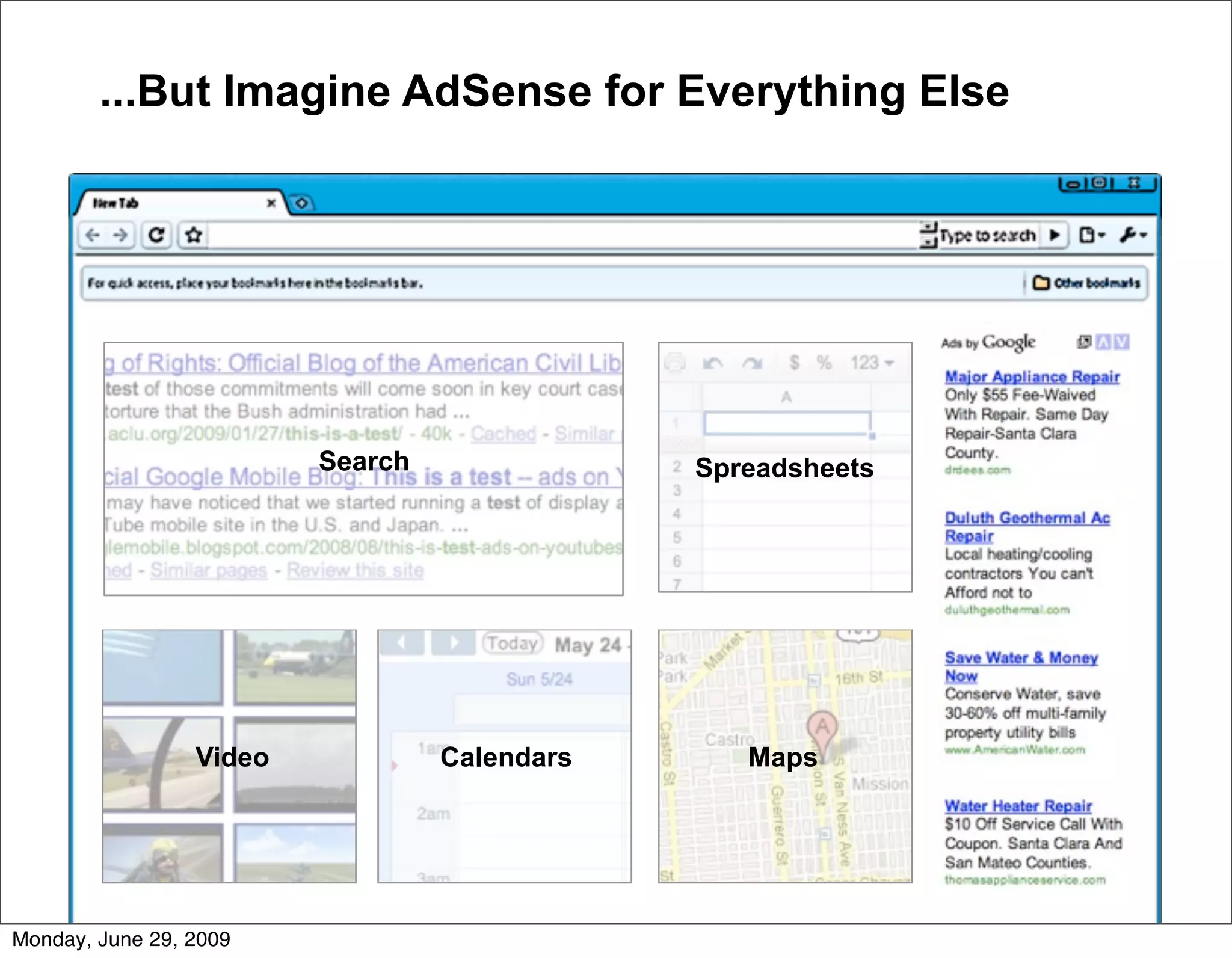The image size is (1232, 958).
Task: Maximize the browser window
Action: (1100, 183)
